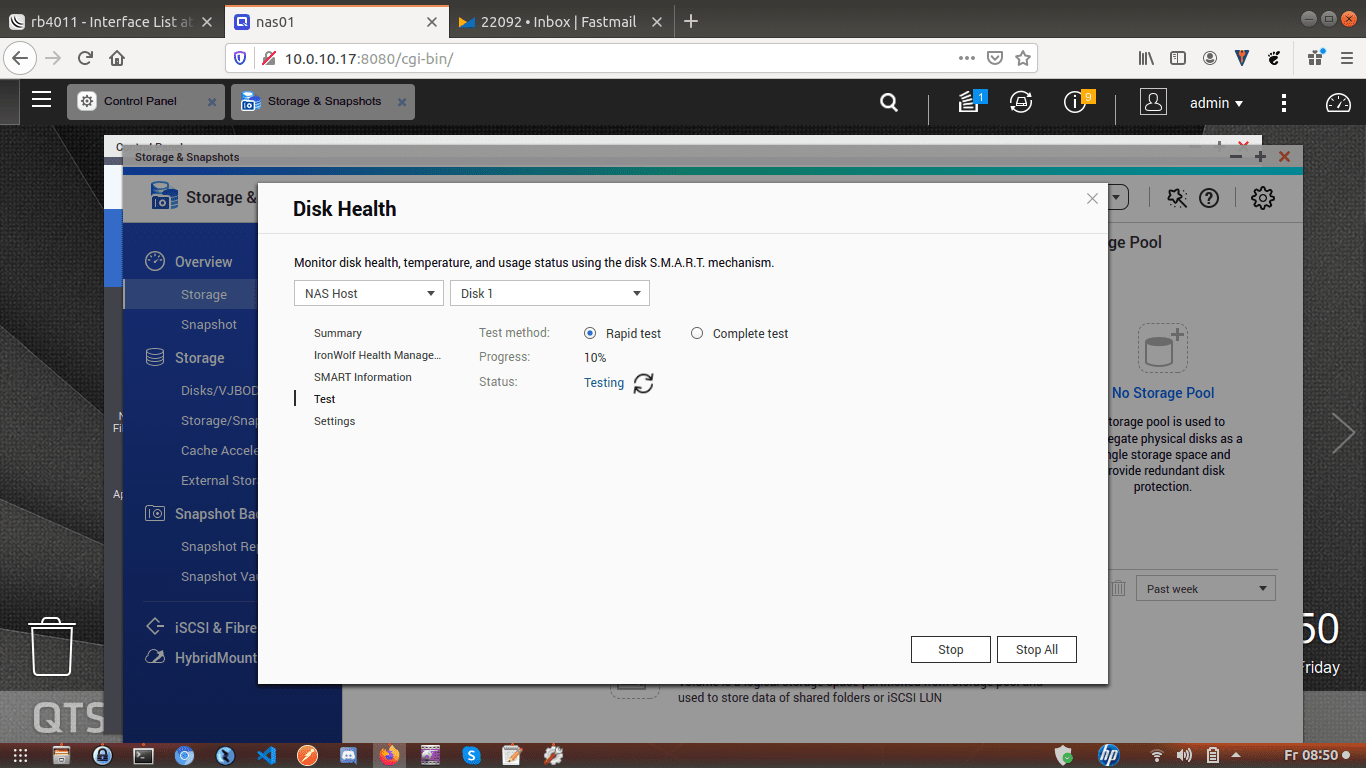This screenshot has width=1366, height=768.
Task: Open the Past week time range dropdown
Action: [x=1206, y=589]
